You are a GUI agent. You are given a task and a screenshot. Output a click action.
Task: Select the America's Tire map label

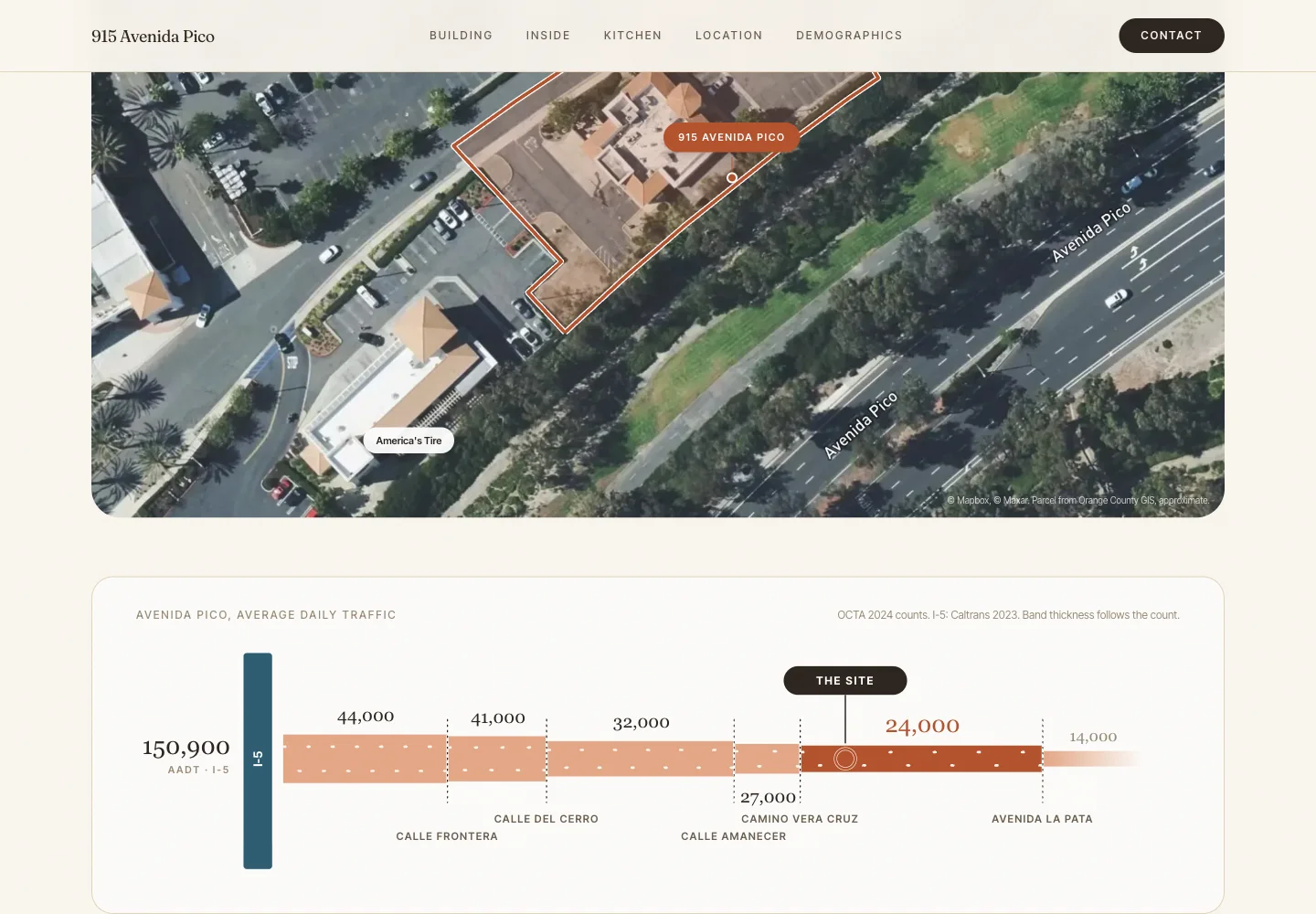pyautogui.click(x=409, y=441)
